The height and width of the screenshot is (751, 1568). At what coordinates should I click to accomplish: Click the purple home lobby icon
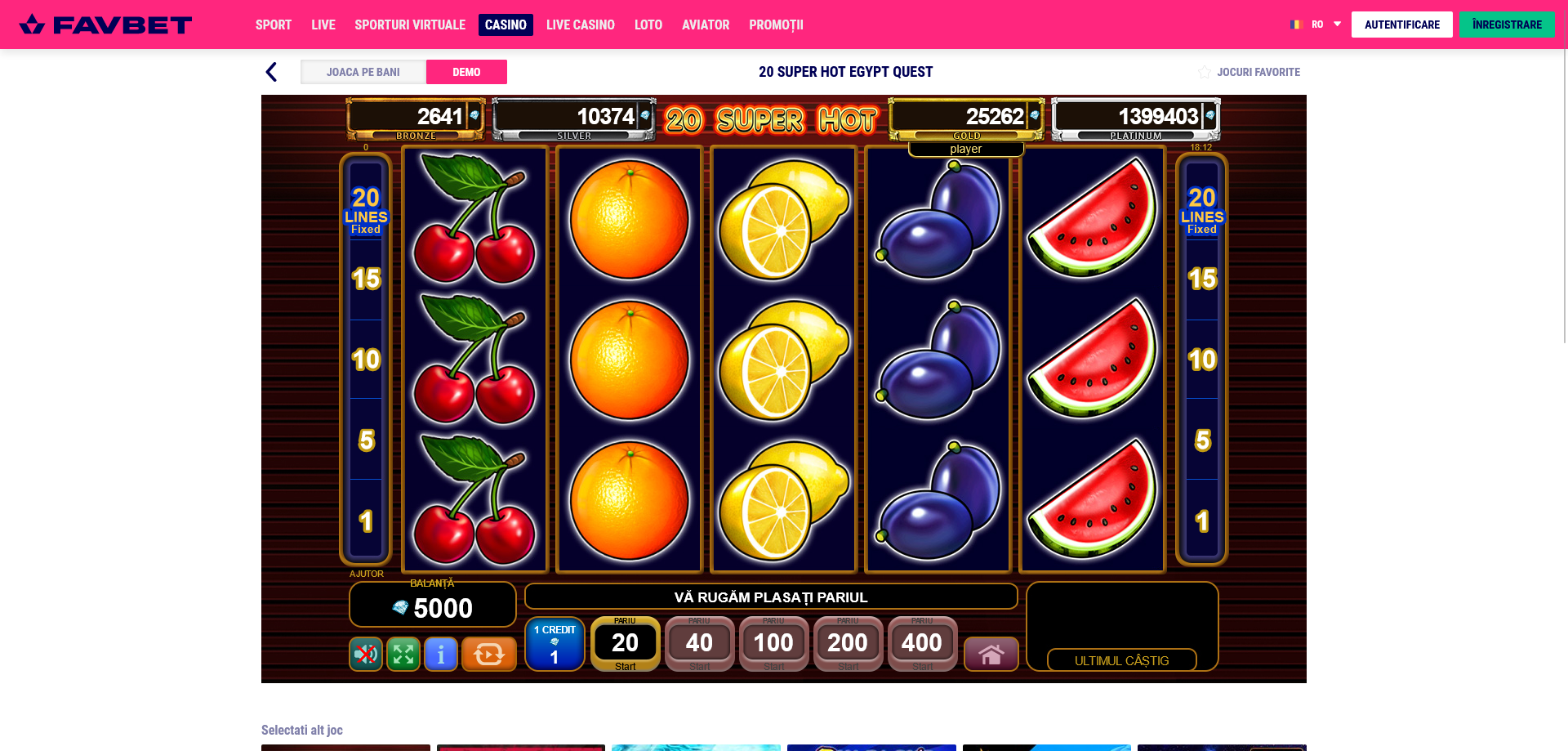(991, 654)
